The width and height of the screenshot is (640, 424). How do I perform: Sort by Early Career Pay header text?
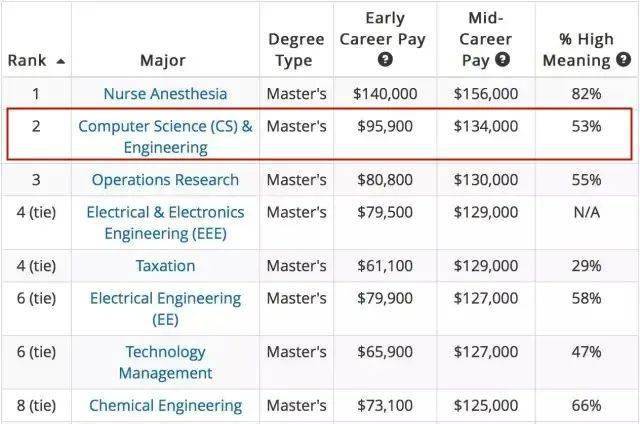[383, 29]
